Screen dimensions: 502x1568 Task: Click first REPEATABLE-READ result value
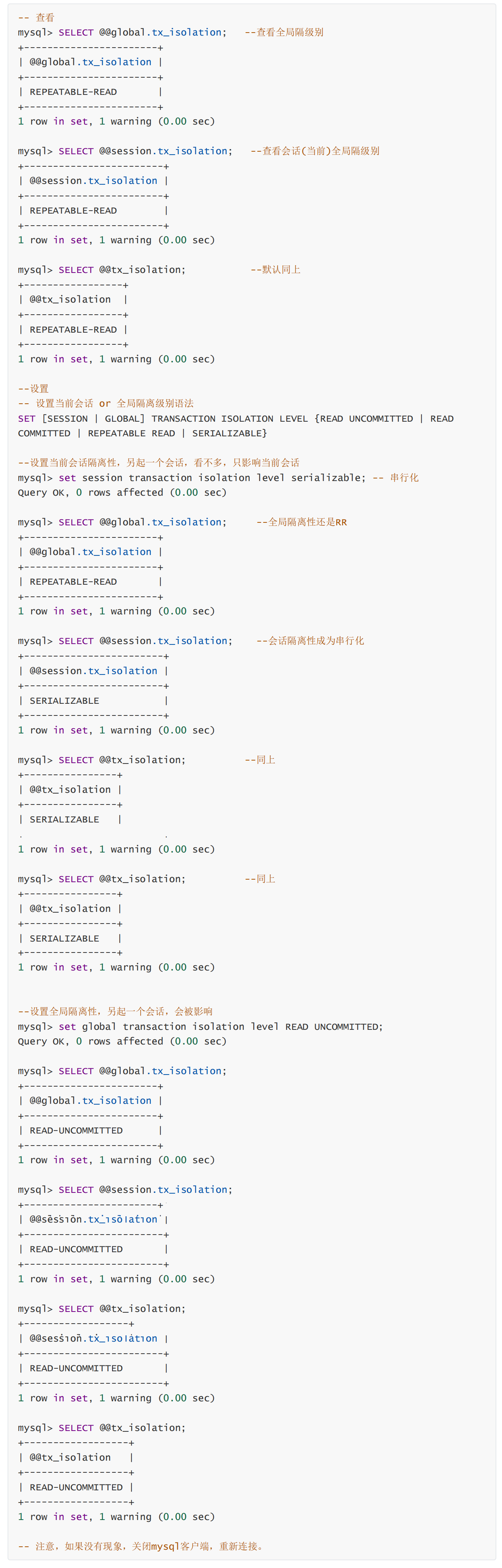tap(73, 92)
